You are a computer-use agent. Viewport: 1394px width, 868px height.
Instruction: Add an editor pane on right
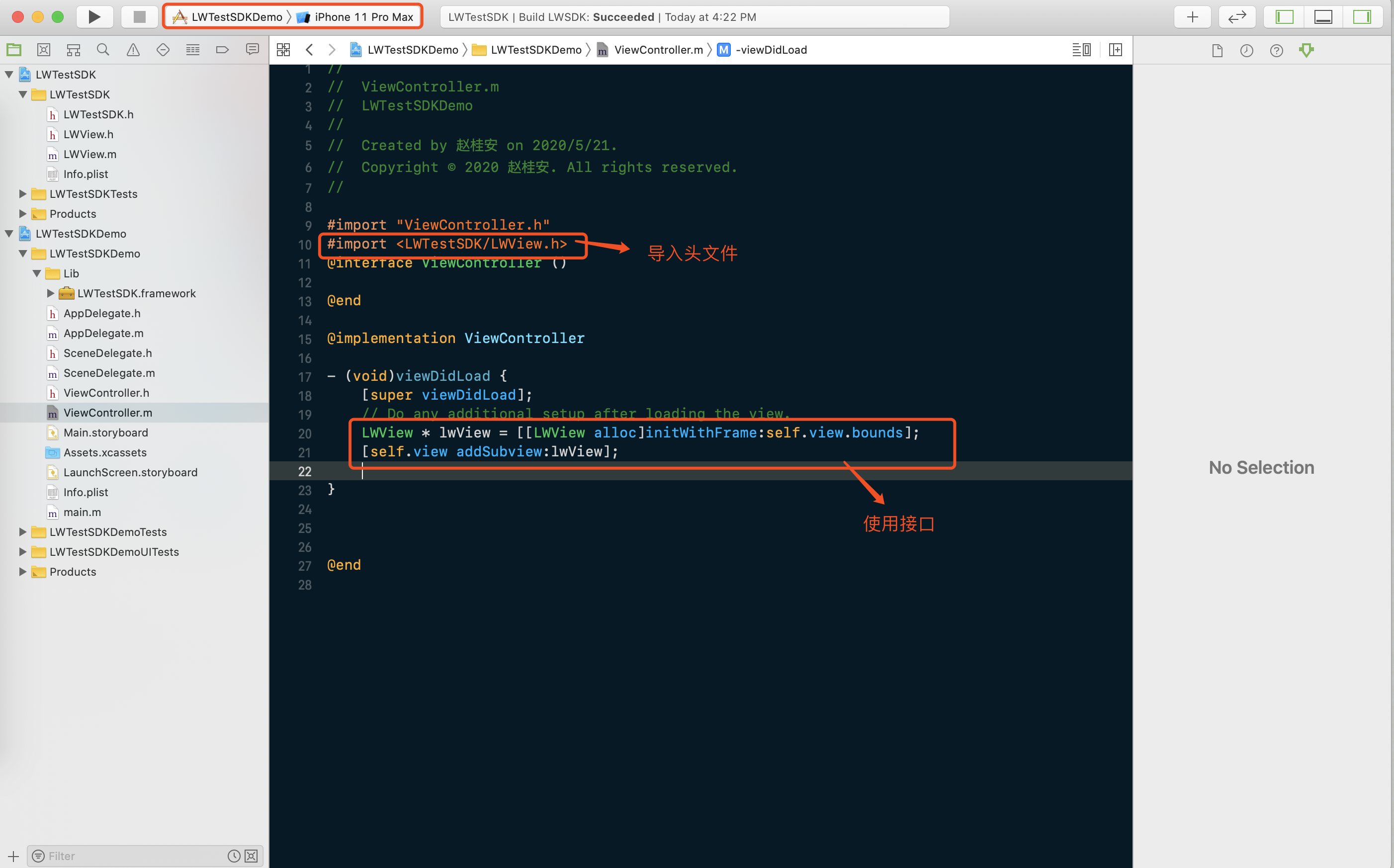[x=1115, y=50]
